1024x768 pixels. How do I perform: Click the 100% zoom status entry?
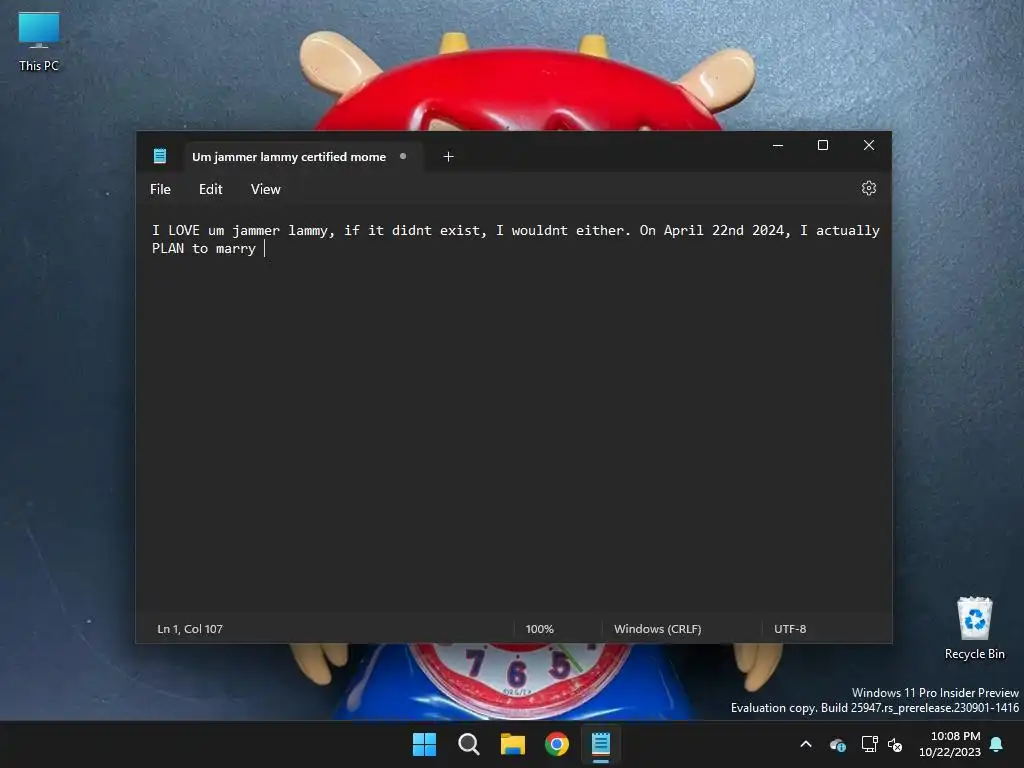pyautogui.click(x=539, y=629)
